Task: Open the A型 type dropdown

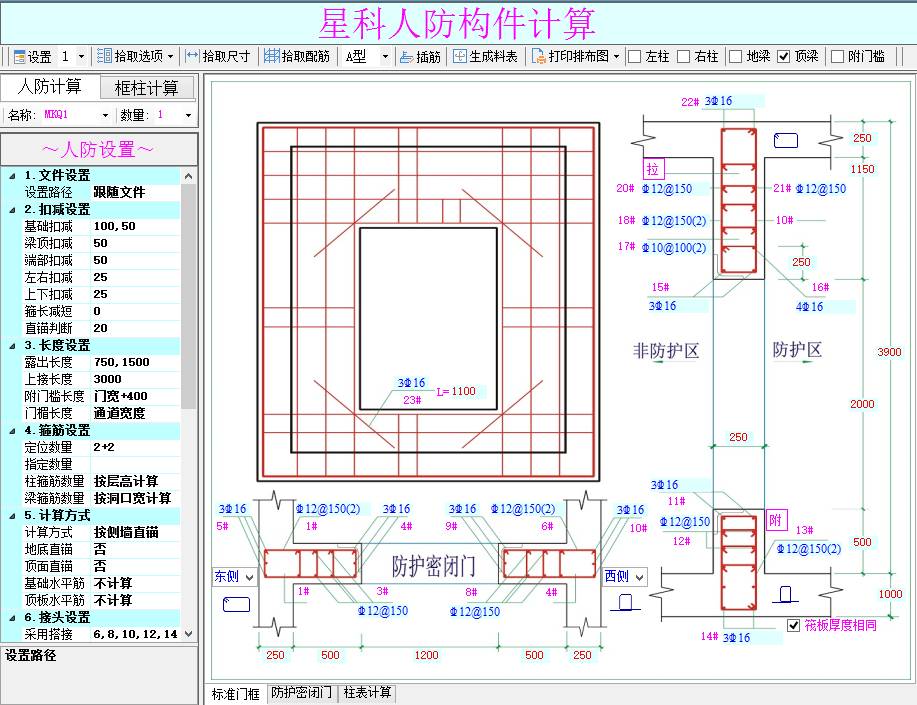Action: coord(385,57)
